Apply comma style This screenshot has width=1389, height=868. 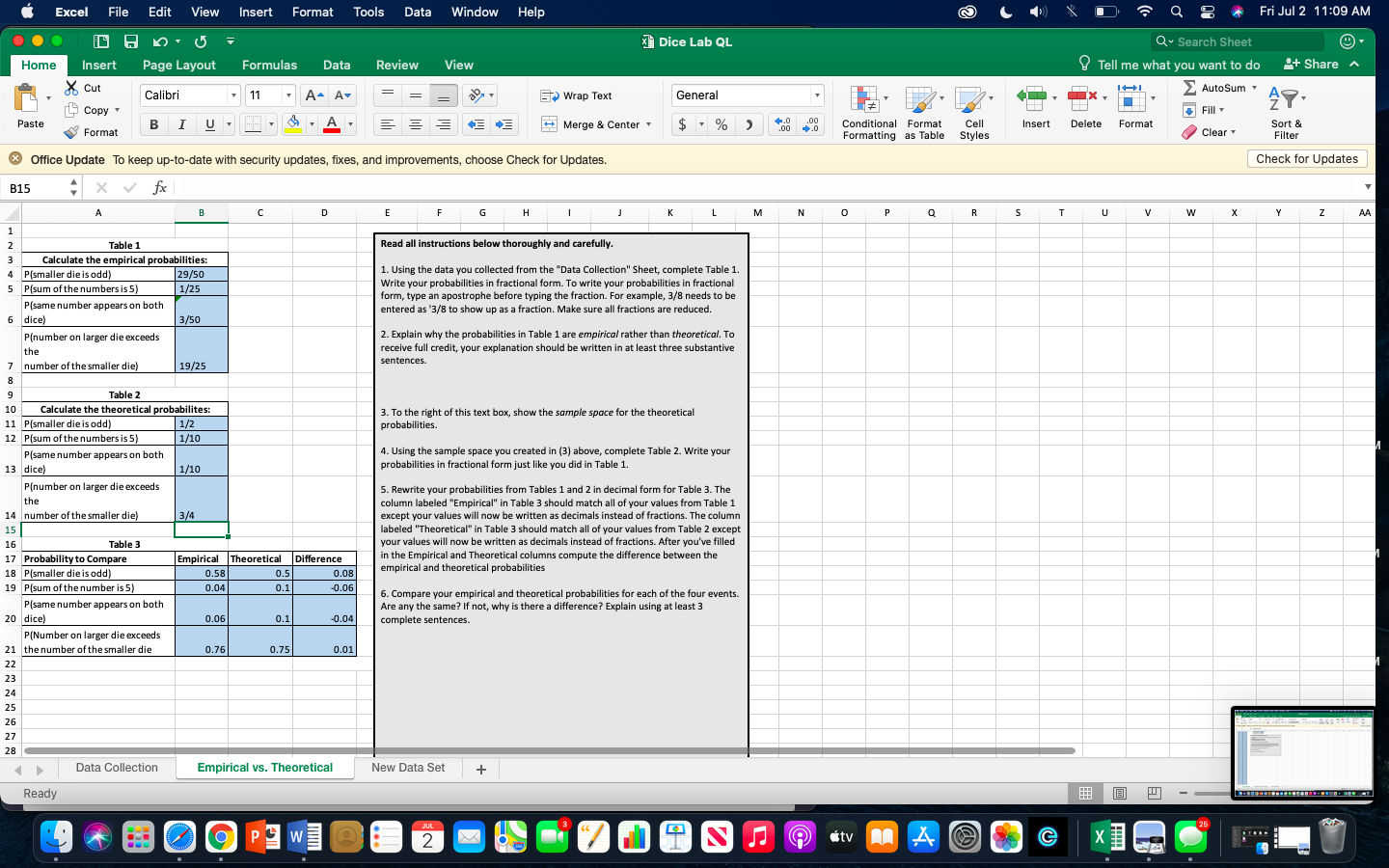[749, 124]
